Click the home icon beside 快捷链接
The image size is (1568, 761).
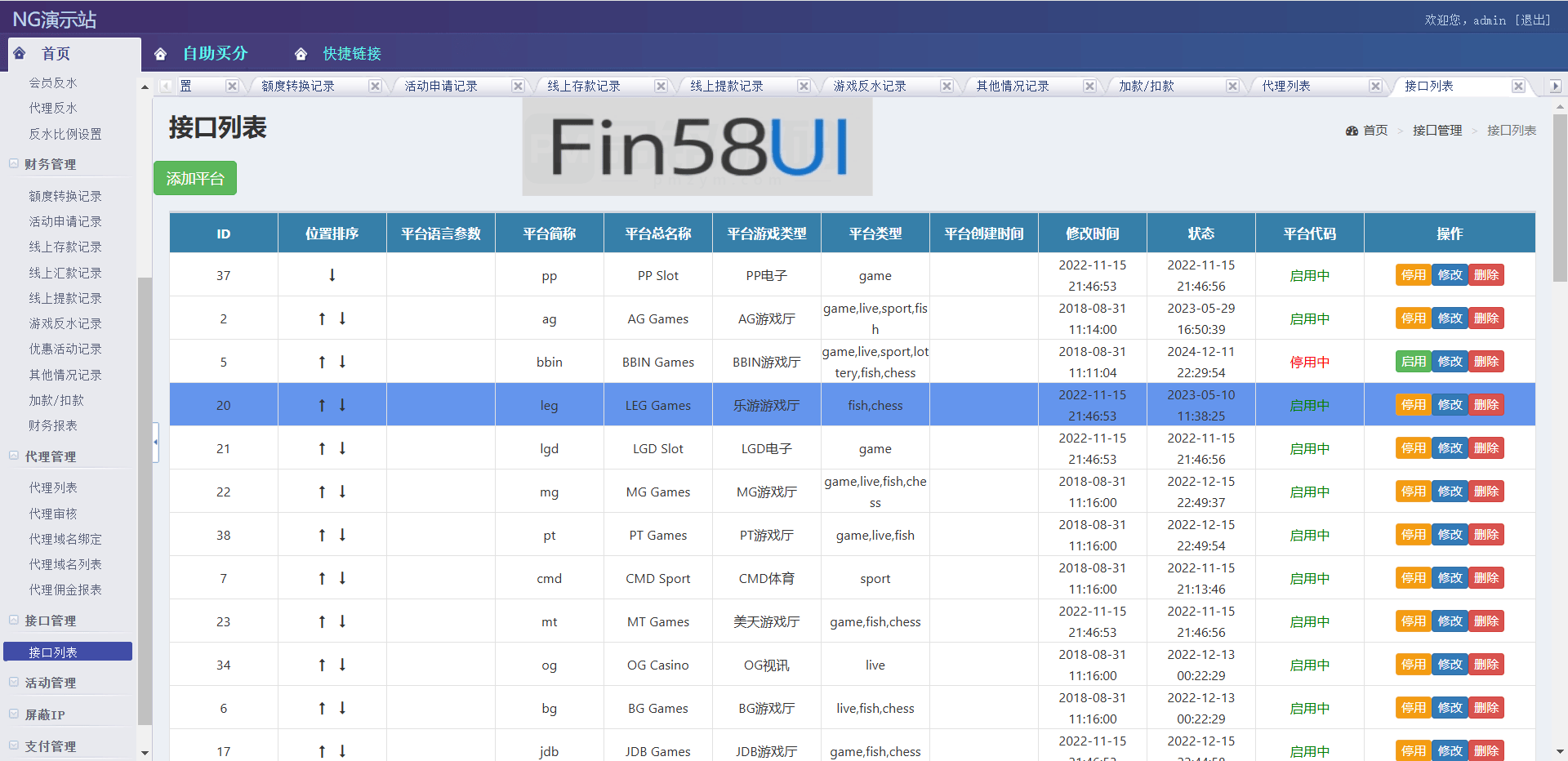(x=301, y=54)
